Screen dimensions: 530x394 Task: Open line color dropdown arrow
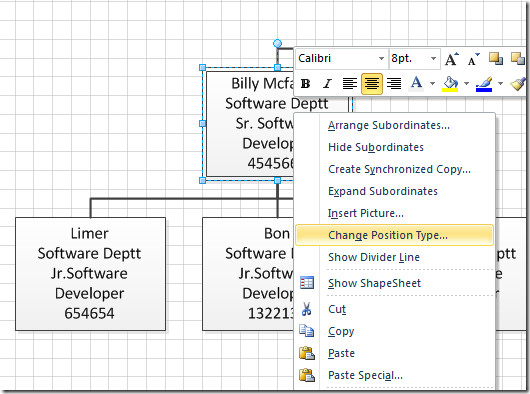pyautogui.click(x=501, y=83)
